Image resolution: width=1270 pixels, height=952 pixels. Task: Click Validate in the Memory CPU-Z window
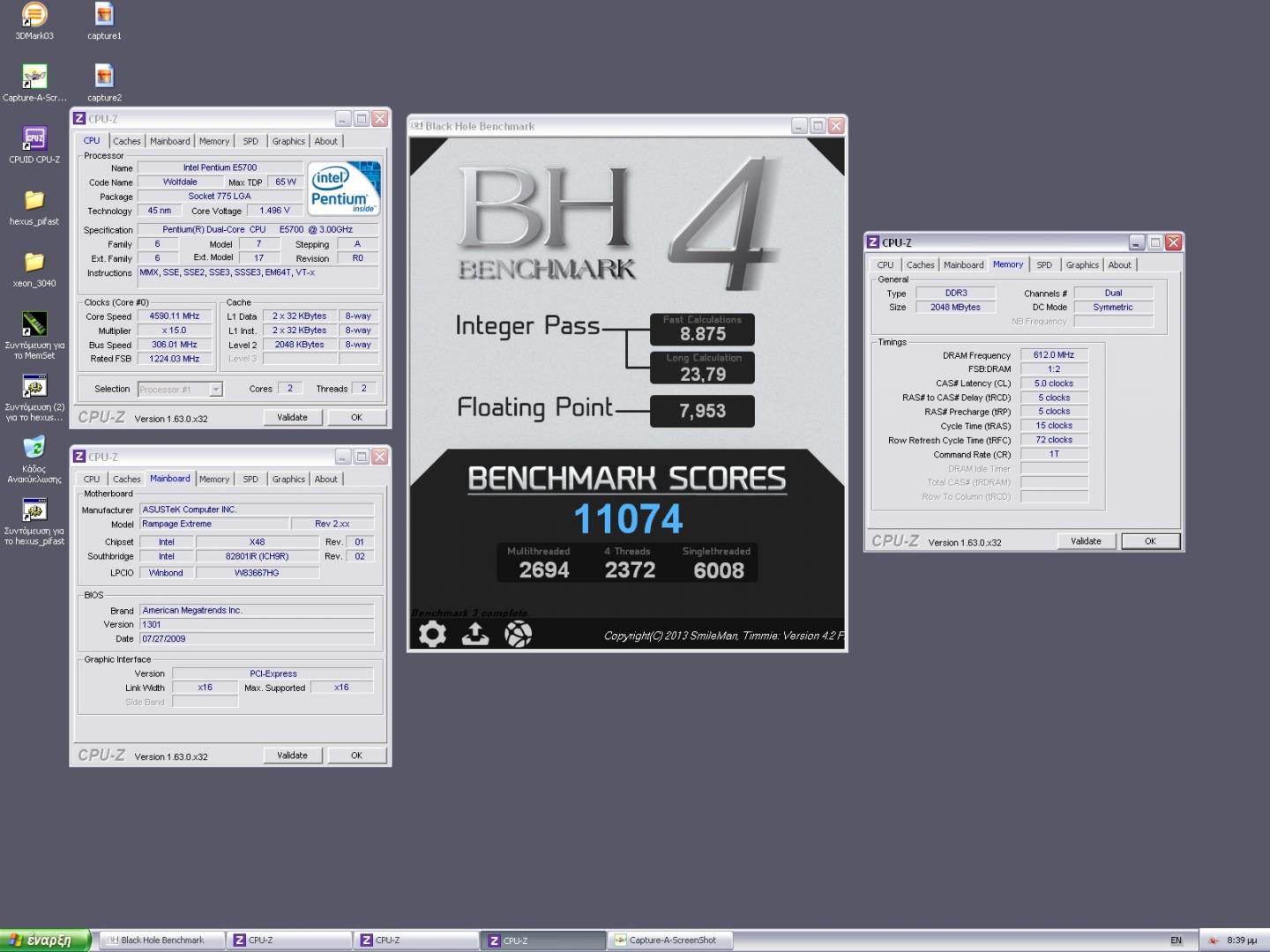(1086, 541)
